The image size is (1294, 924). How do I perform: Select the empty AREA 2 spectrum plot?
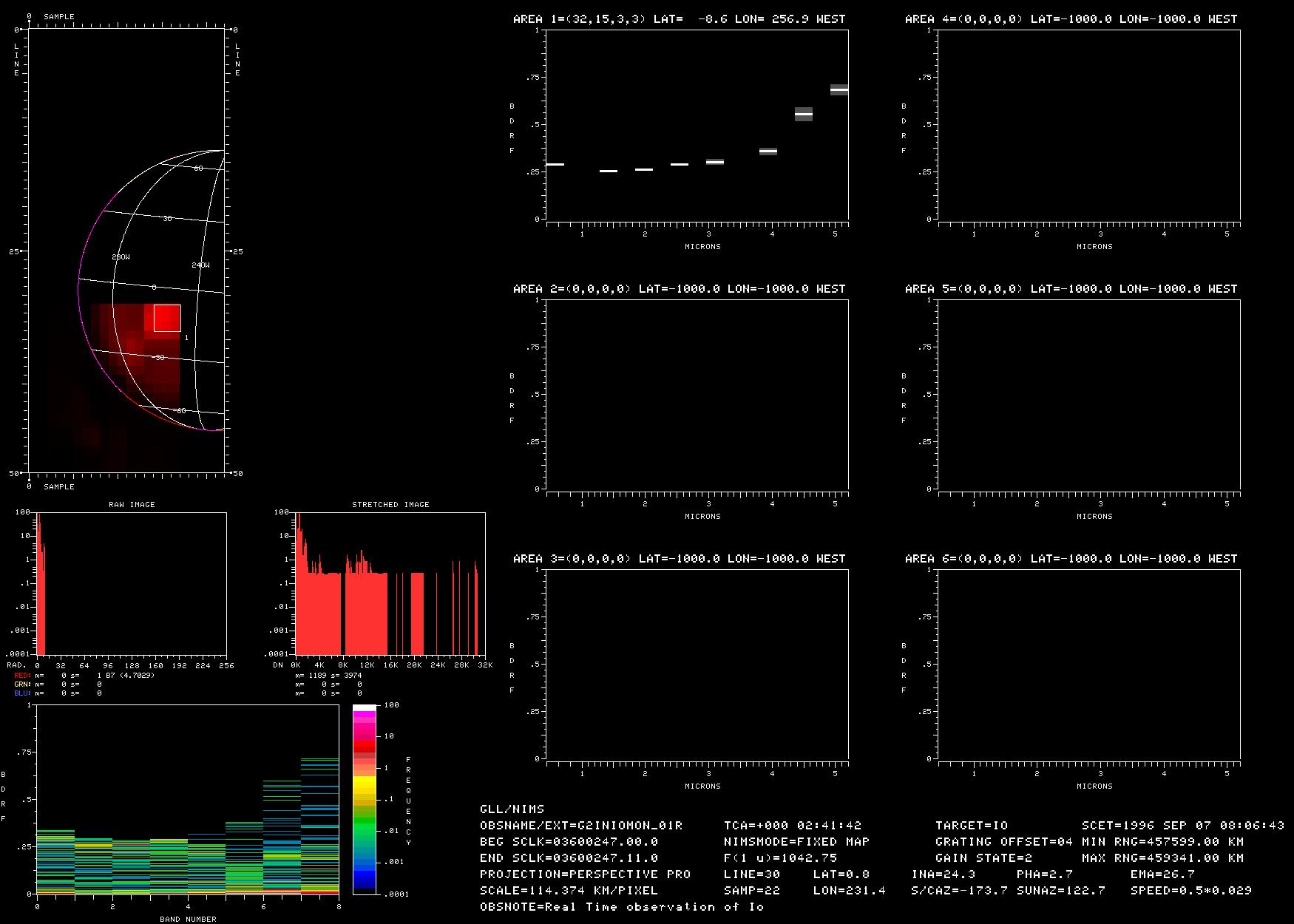pos(697,394)
